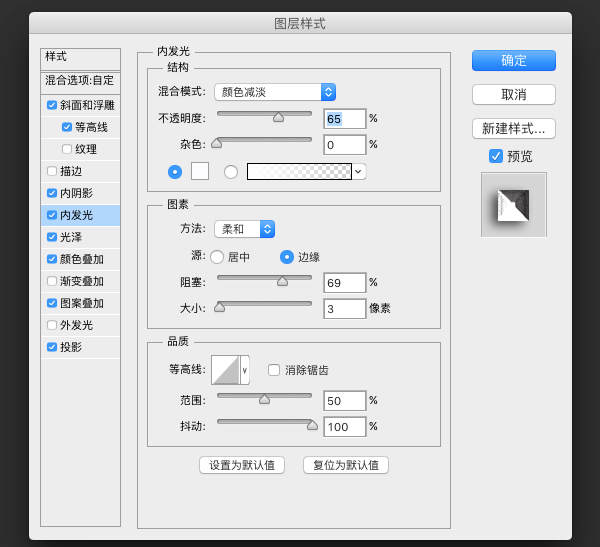The image size is (600, 547).
Task: Click the 新建样式 new style button
Action: pyautogui.click(x=513, y=128)
